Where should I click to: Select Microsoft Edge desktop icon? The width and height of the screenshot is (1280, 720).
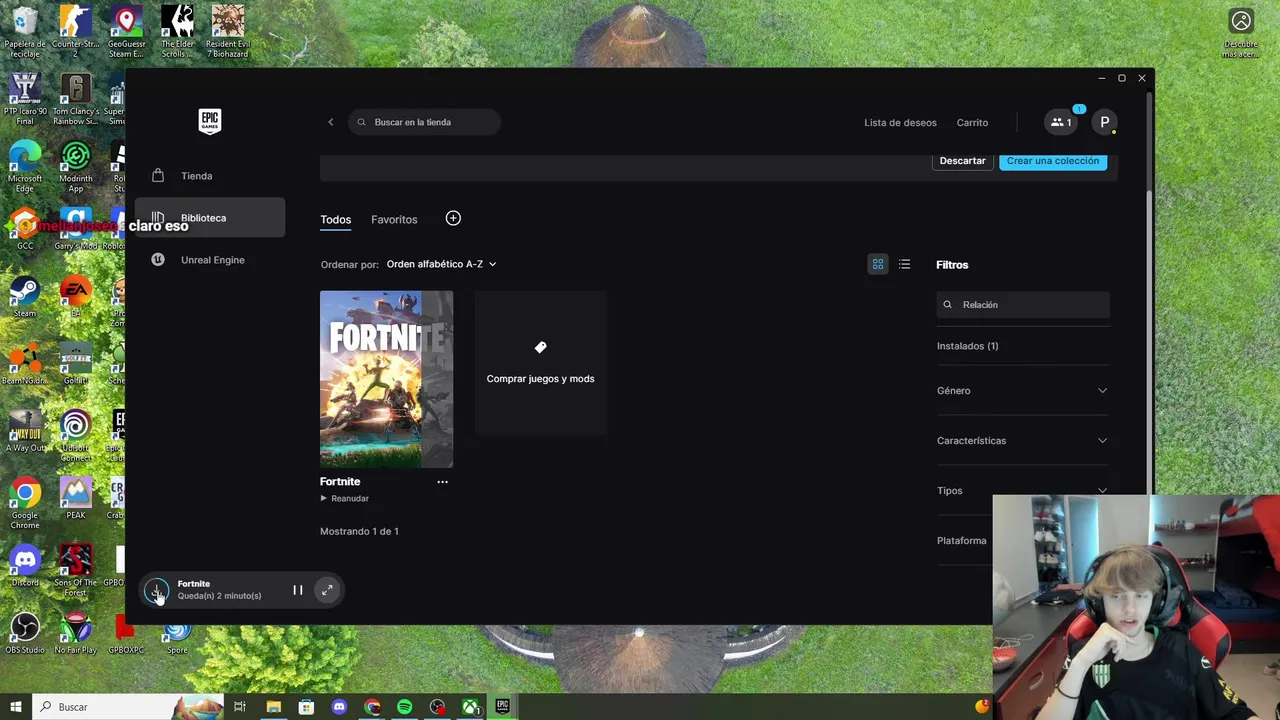tap(25, 166)
